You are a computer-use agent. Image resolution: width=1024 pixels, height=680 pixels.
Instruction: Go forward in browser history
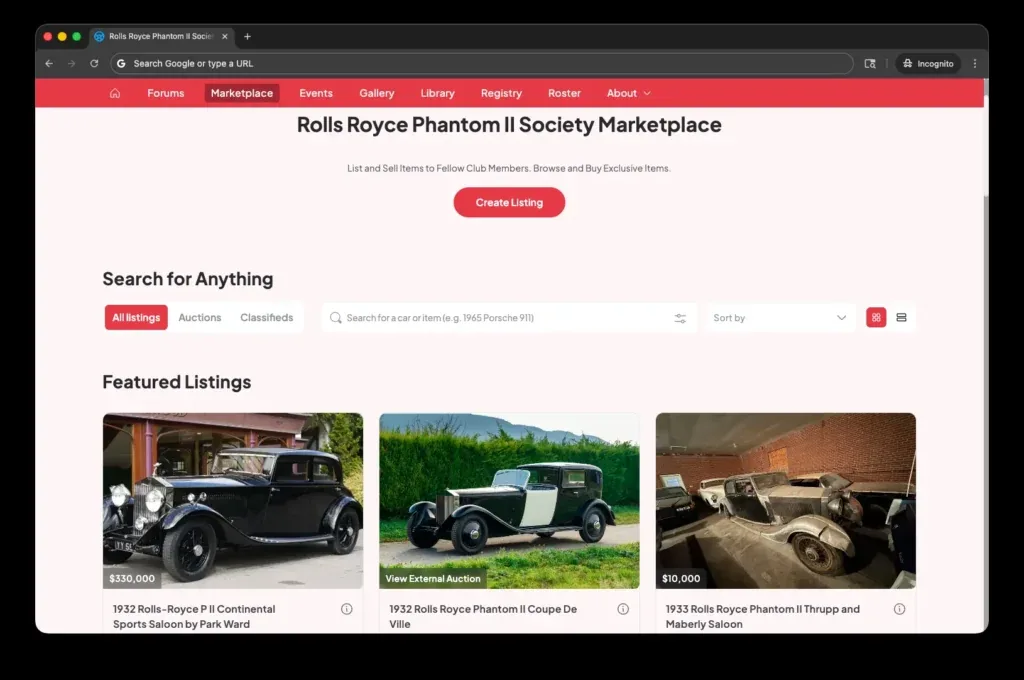point(71,63)
